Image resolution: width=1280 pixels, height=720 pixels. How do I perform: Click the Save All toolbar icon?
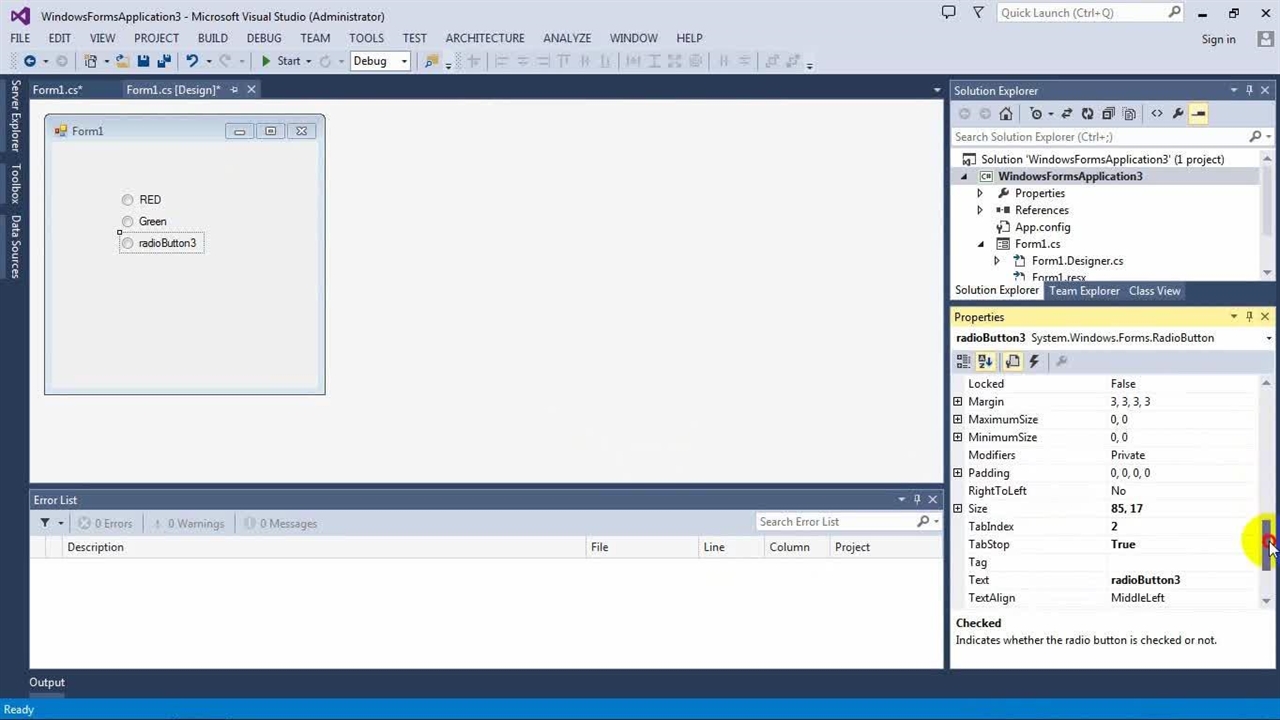coord(164,61)
